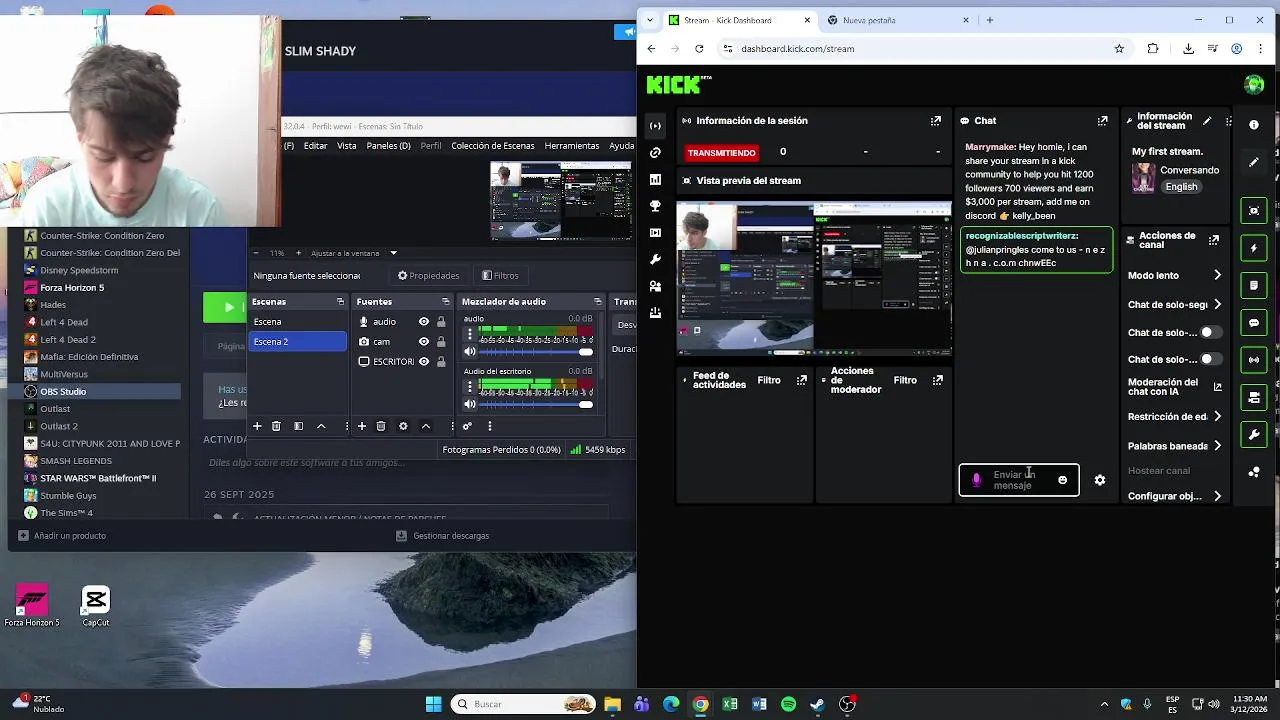The image size is (1280, 720).
Task: Click the Propiedades button in OBS
Action: [429, 276]
